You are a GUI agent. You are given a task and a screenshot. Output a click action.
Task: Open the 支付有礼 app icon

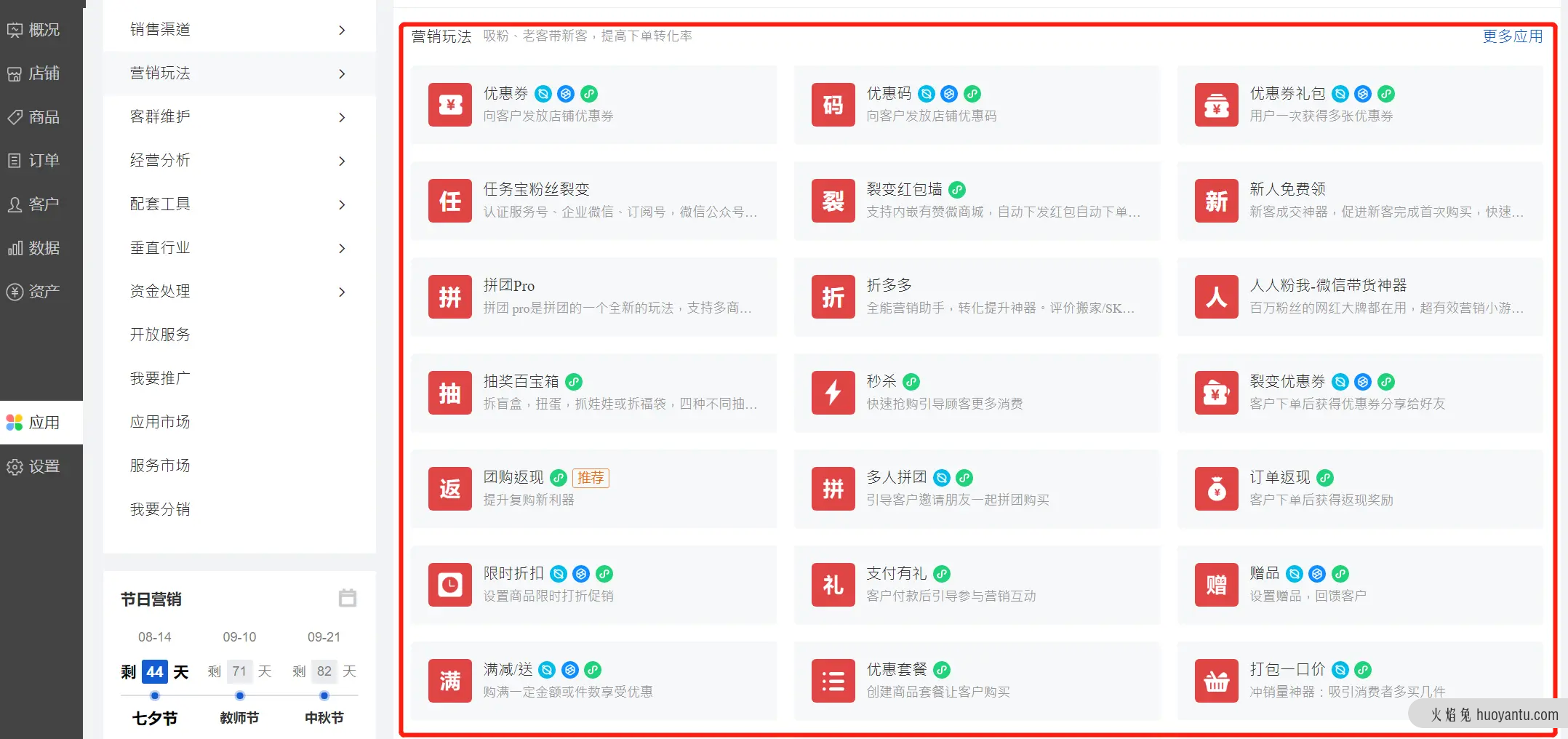coord(833,585)
